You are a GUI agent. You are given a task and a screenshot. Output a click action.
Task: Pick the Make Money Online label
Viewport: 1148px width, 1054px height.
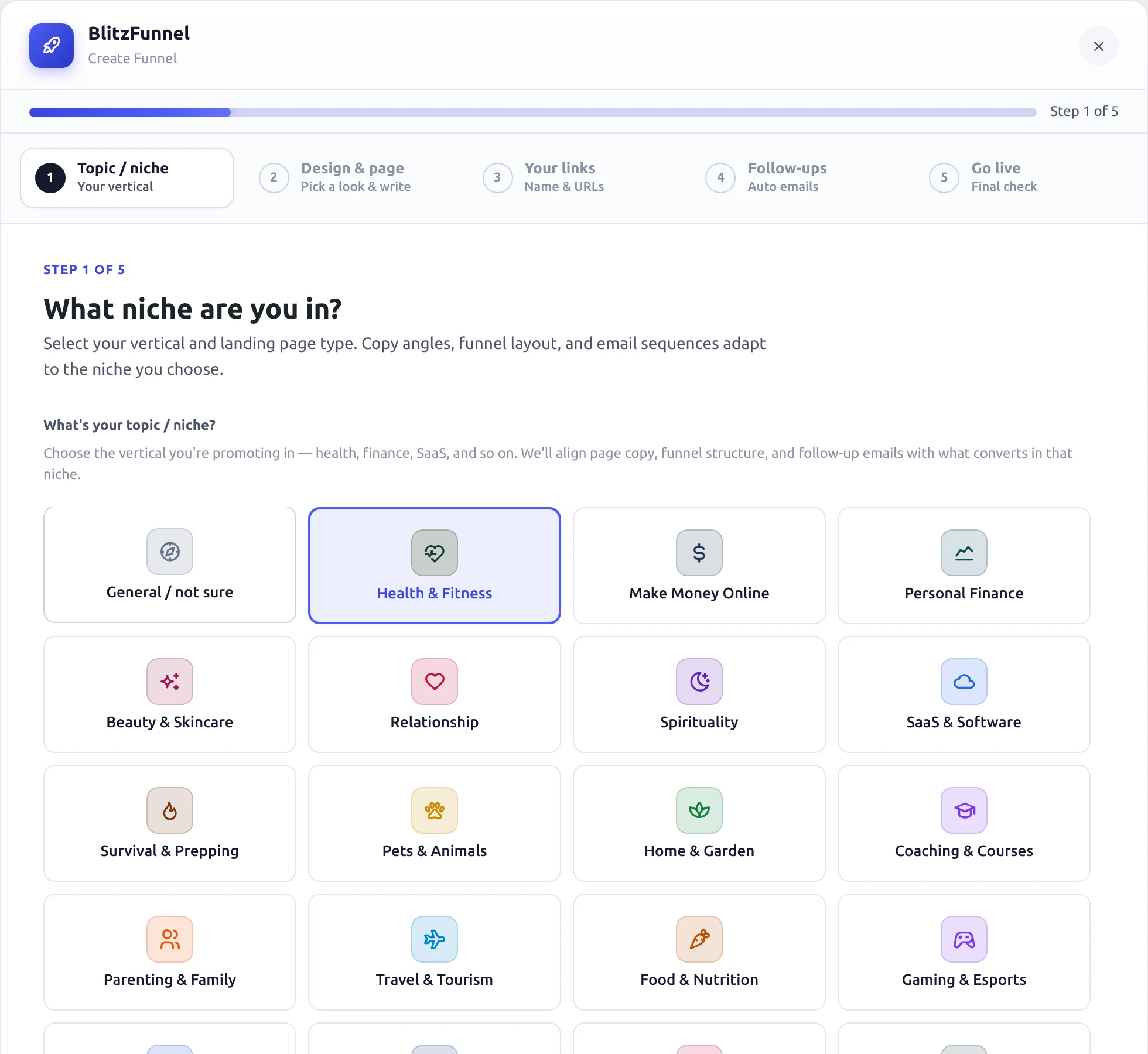[x=699, y=593]
